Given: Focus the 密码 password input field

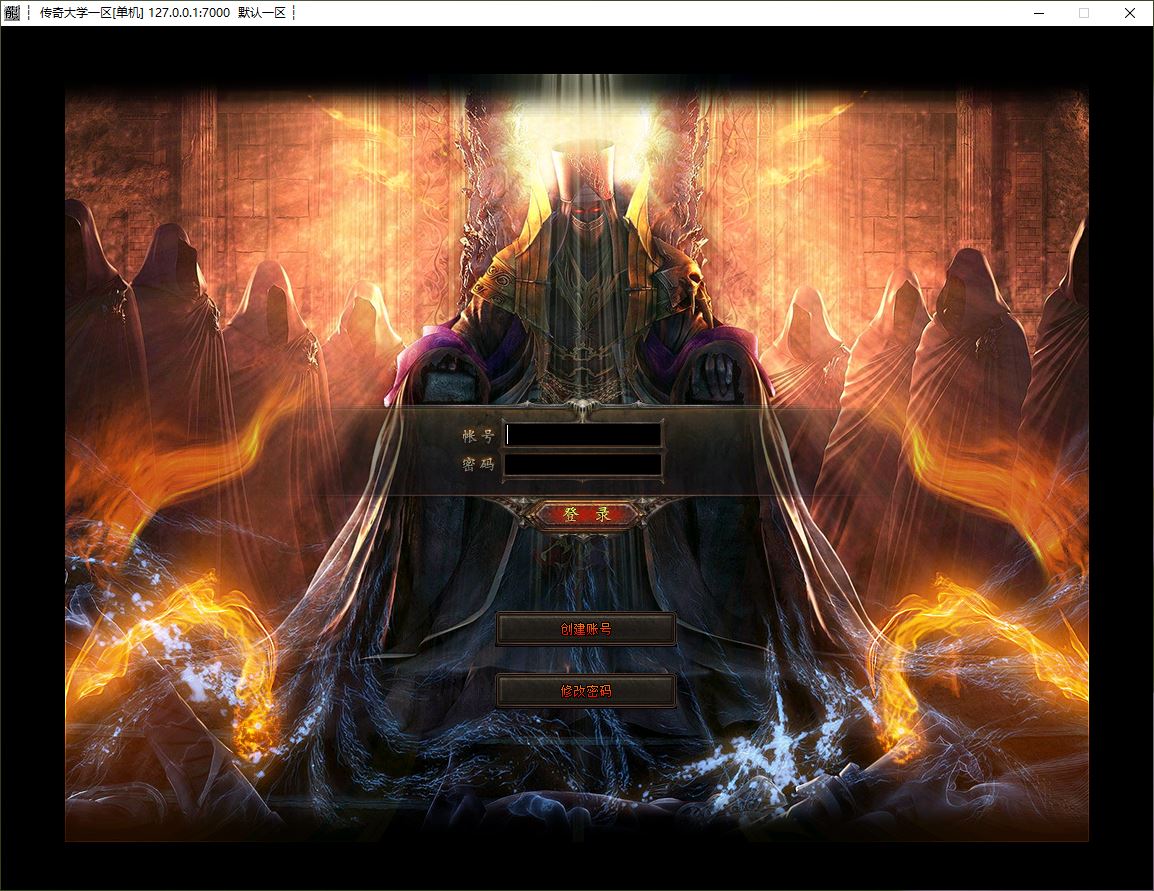Looking at the screenshot, I should [584, 465].
